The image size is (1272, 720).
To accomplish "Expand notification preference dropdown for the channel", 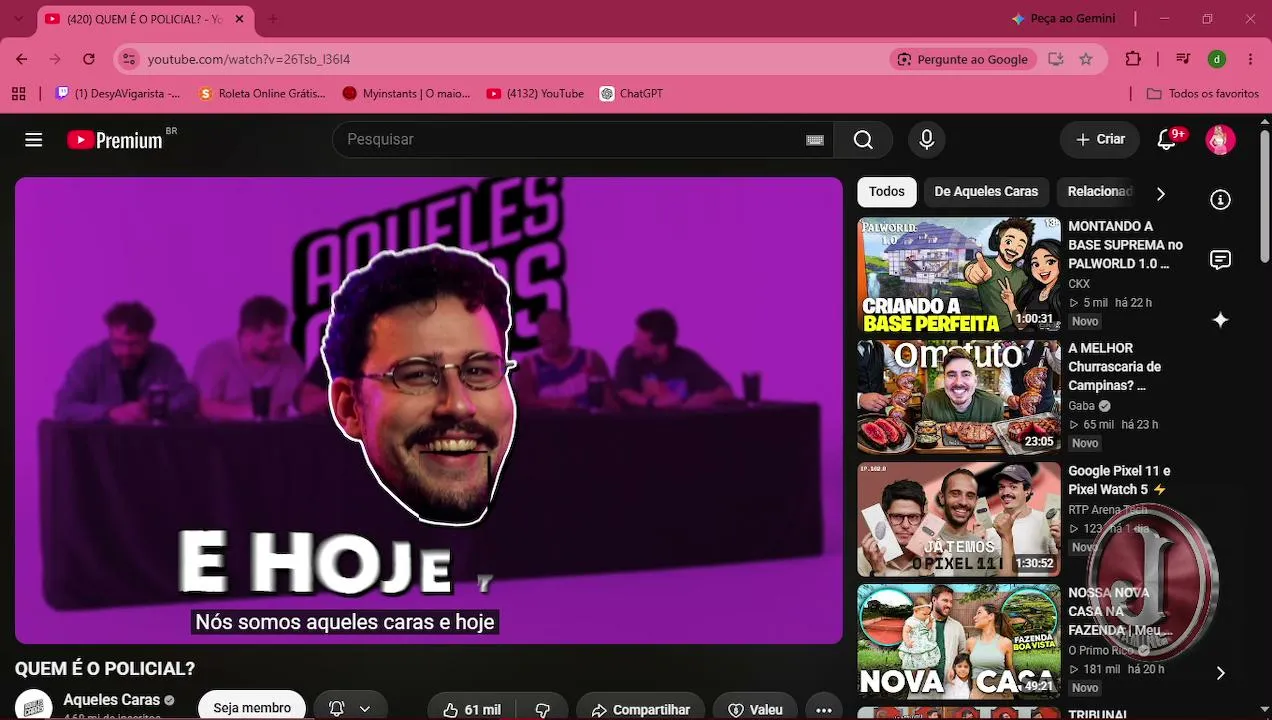I will [x=350, y=707].
